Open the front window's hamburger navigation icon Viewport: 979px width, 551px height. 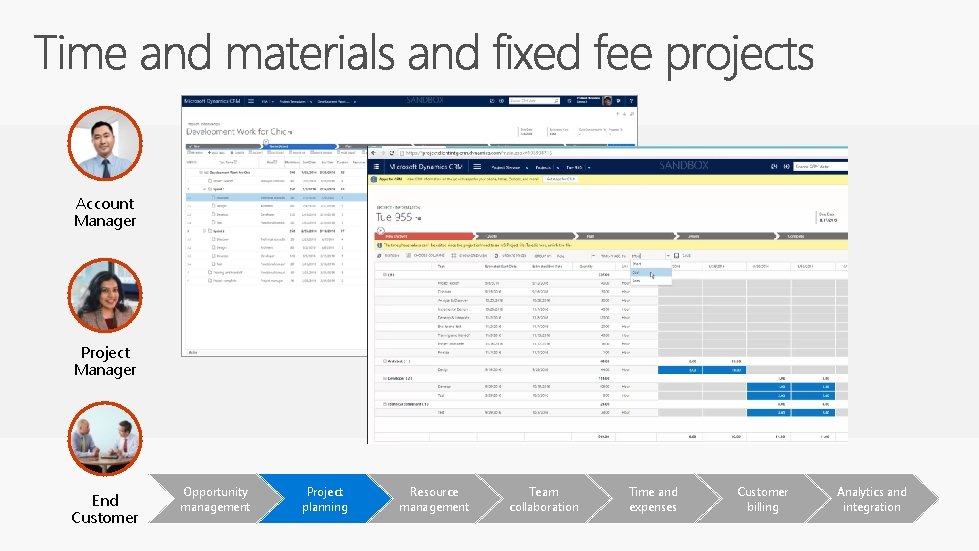pyautogui.click(x=477, y=167)
